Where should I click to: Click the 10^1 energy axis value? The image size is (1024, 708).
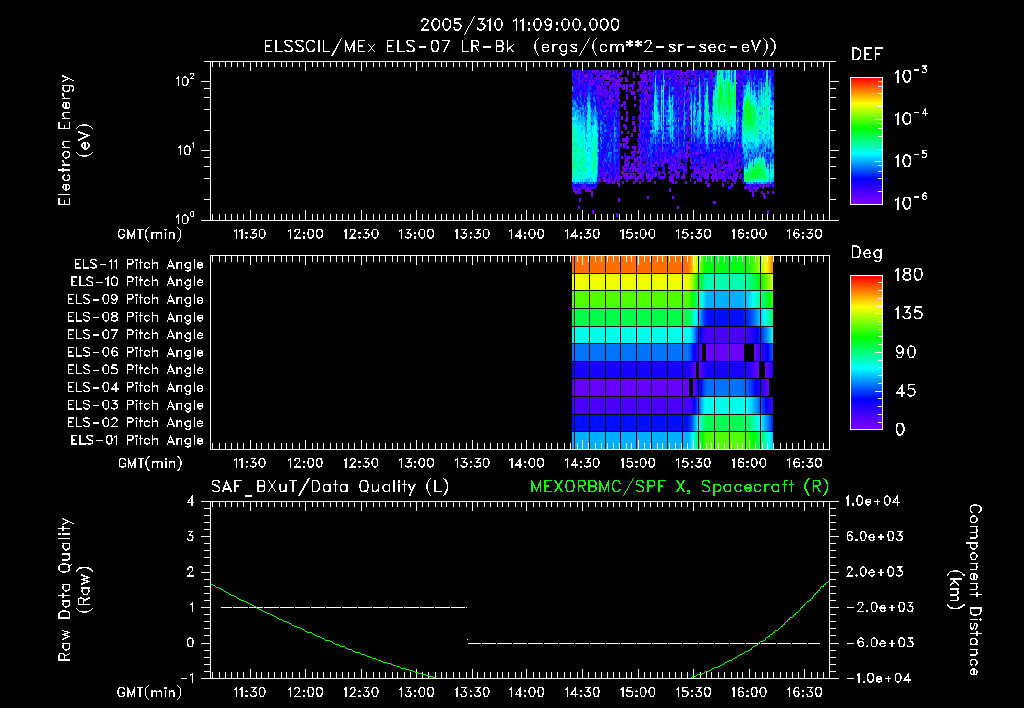click(x=185, y=150)
